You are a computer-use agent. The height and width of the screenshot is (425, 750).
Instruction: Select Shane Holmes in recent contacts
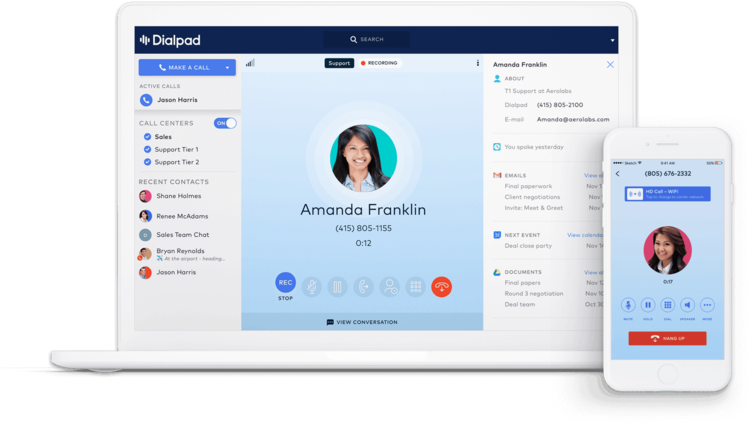click(176, 196)
